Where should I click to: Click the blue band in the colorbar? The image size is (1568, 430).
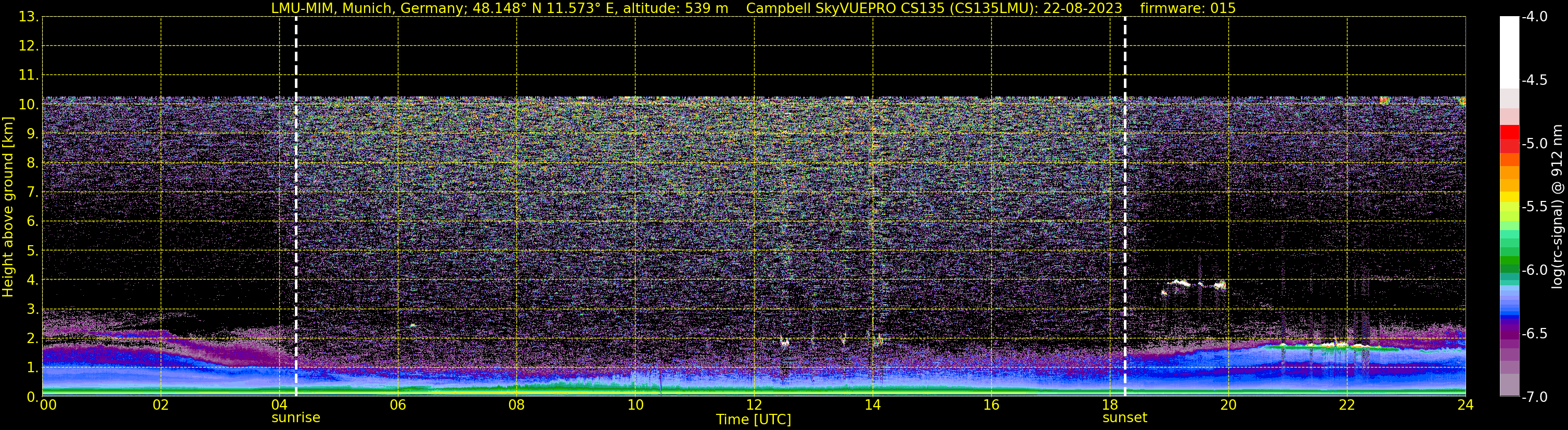pyautogui.click(x=1510, y=315)
